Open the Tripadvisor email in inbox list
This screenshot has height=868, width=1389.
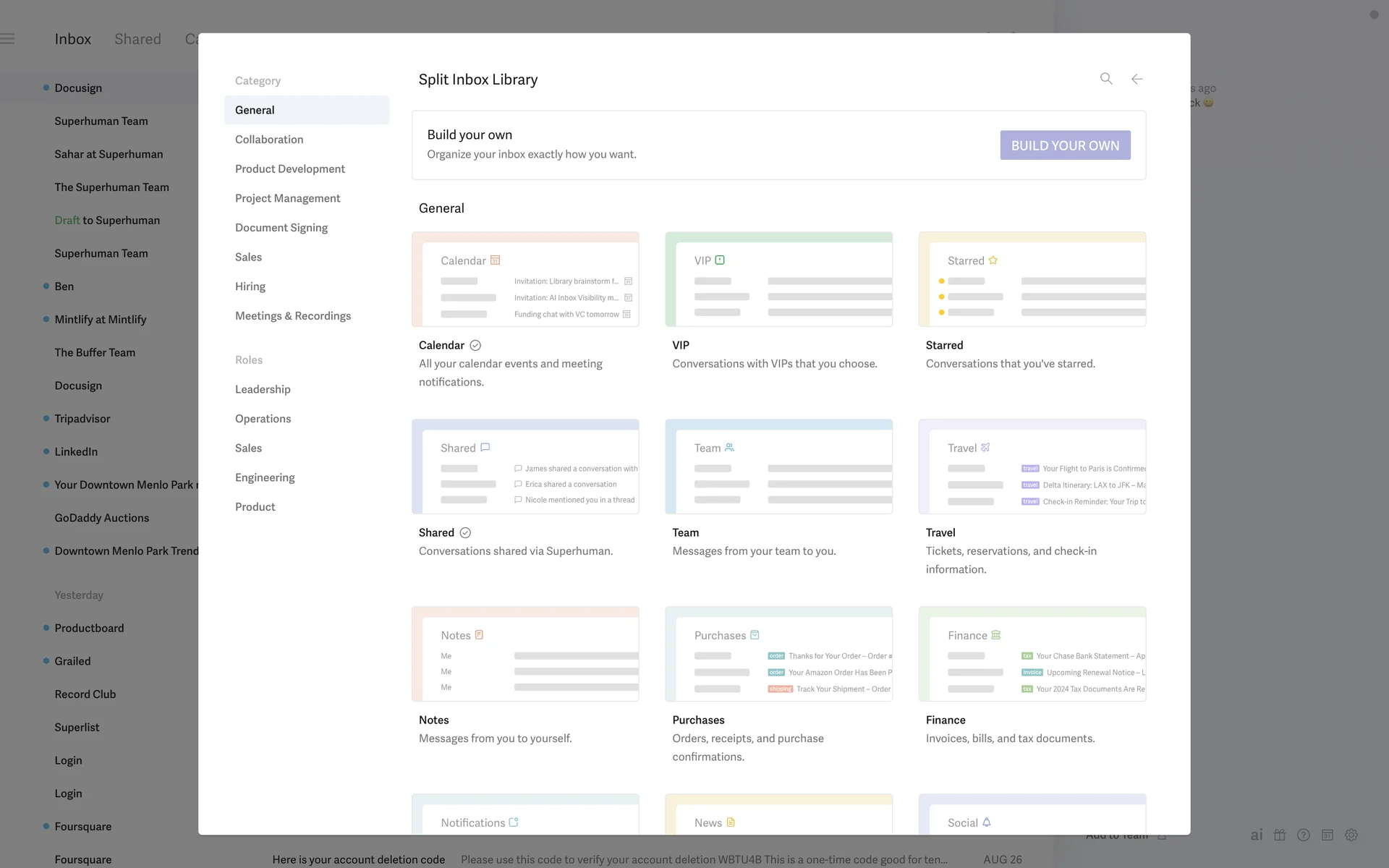click(x=82, y=419)
